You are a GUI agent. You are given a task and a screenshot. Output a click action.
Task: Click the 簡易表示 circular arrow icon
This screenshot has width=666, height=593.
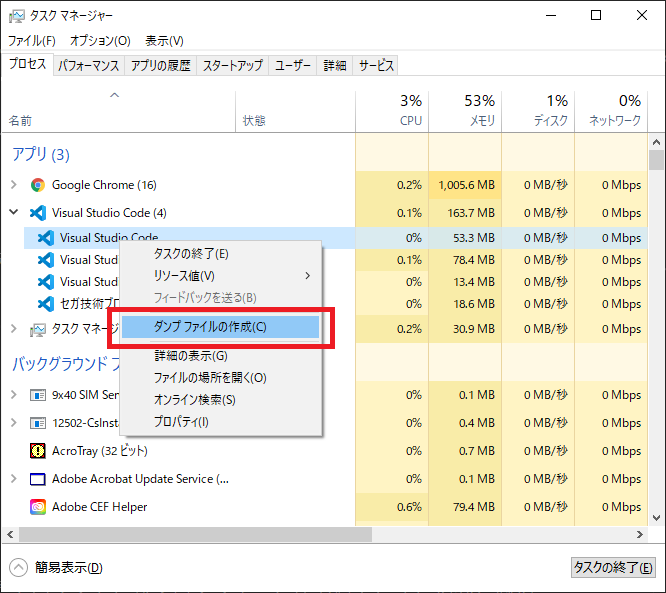point(19,568)
